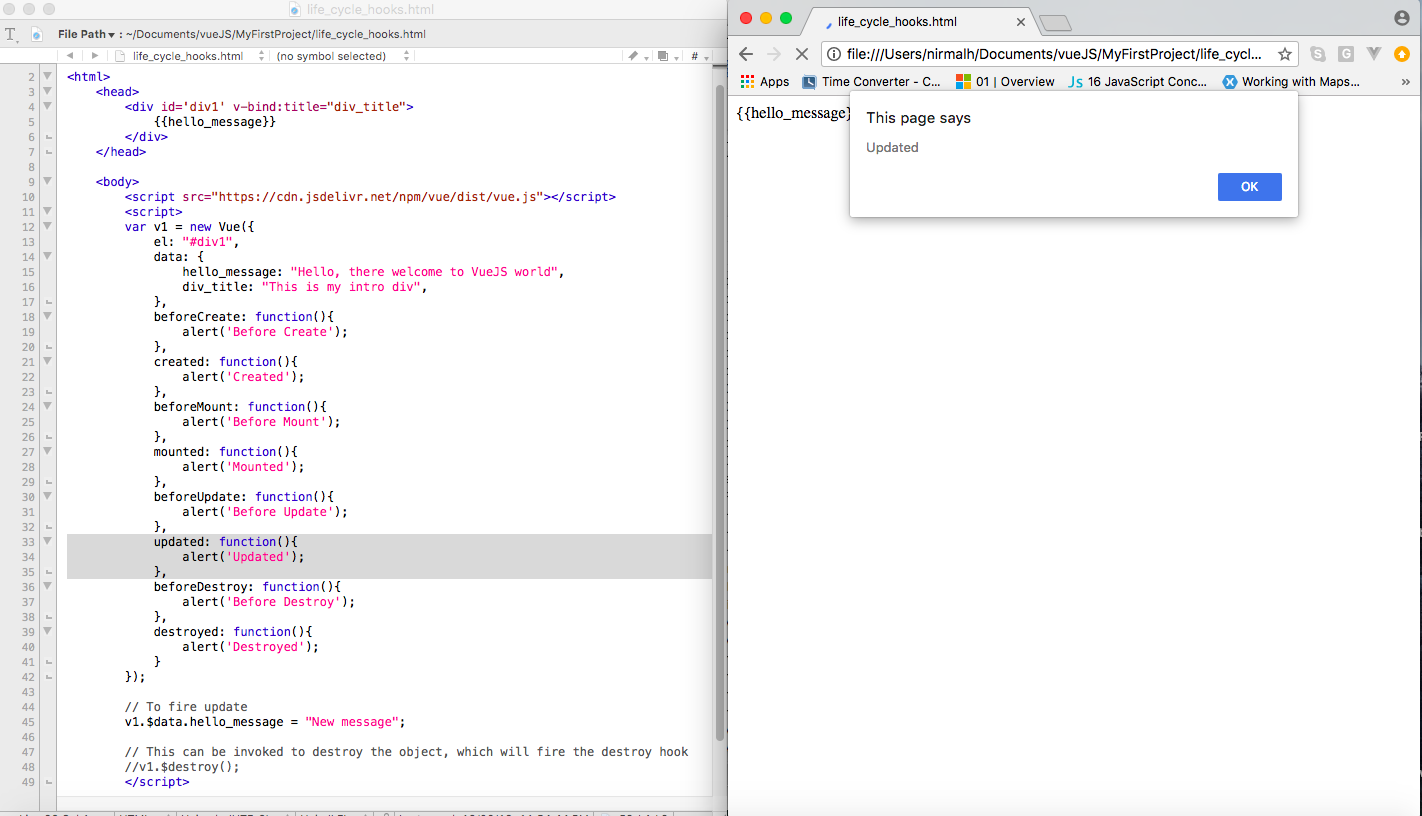
Task: Open the includes stack icon menu in editor
Action: click(667, 56)
